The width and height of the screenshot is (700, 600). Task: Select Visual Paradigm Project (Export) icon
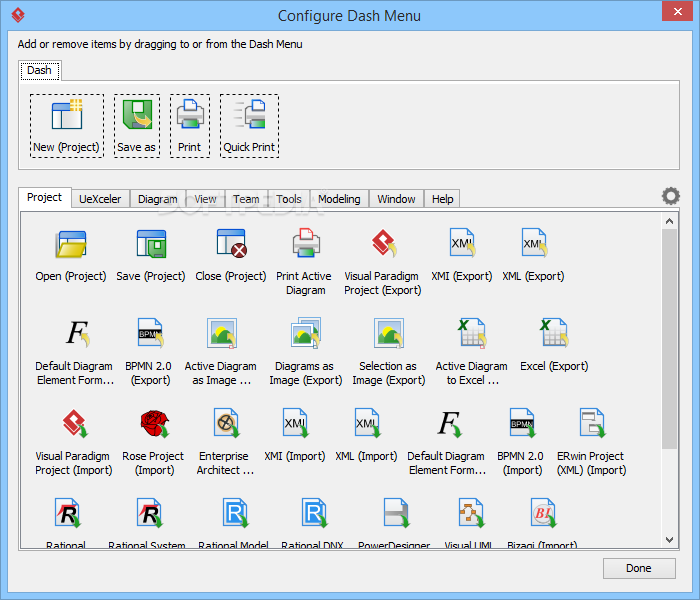383,243
